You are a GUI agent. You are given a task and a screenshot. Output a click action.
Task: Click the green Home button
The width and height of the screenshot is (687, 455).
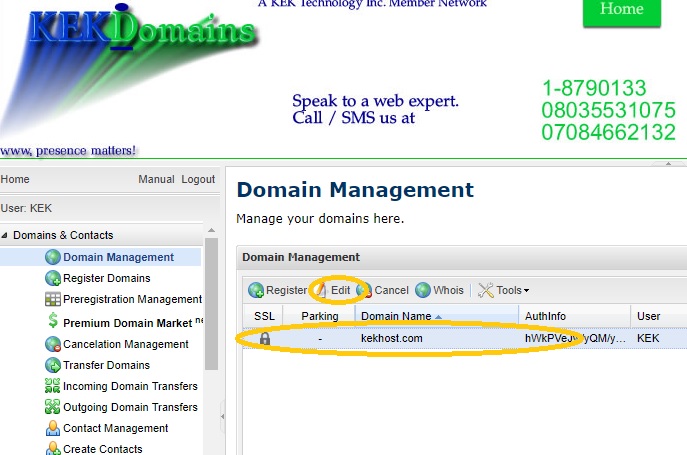pyautogui.click(x=621, y=10)
